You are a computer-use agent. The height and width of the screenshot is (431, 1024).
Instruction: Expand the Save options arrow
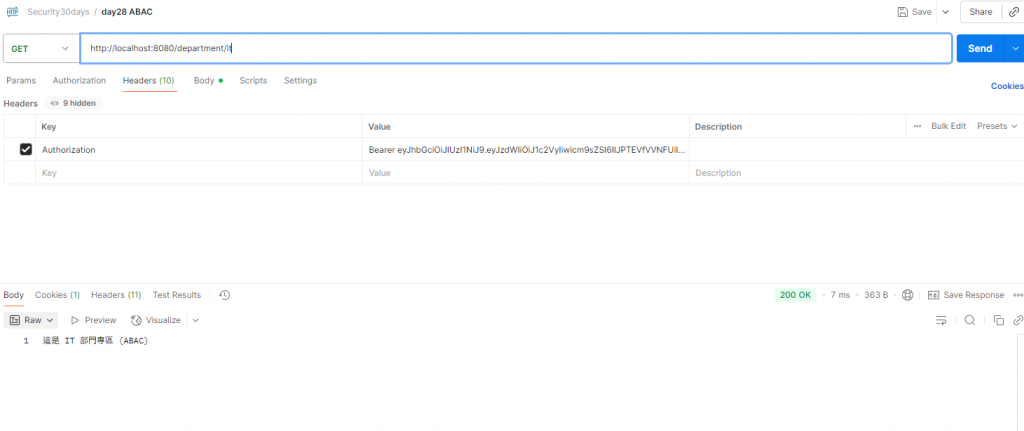pos(946,12)
